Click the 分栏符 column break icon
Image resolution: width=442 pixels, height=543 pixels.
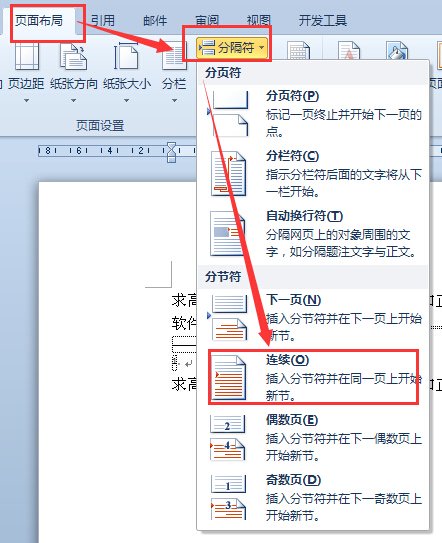pos(228,173)
